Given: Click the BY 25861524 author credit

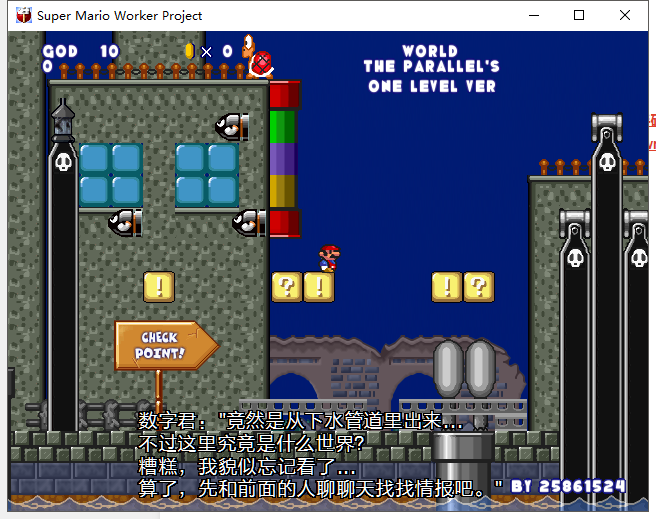Looking at the screenshot, I should 569,486.
